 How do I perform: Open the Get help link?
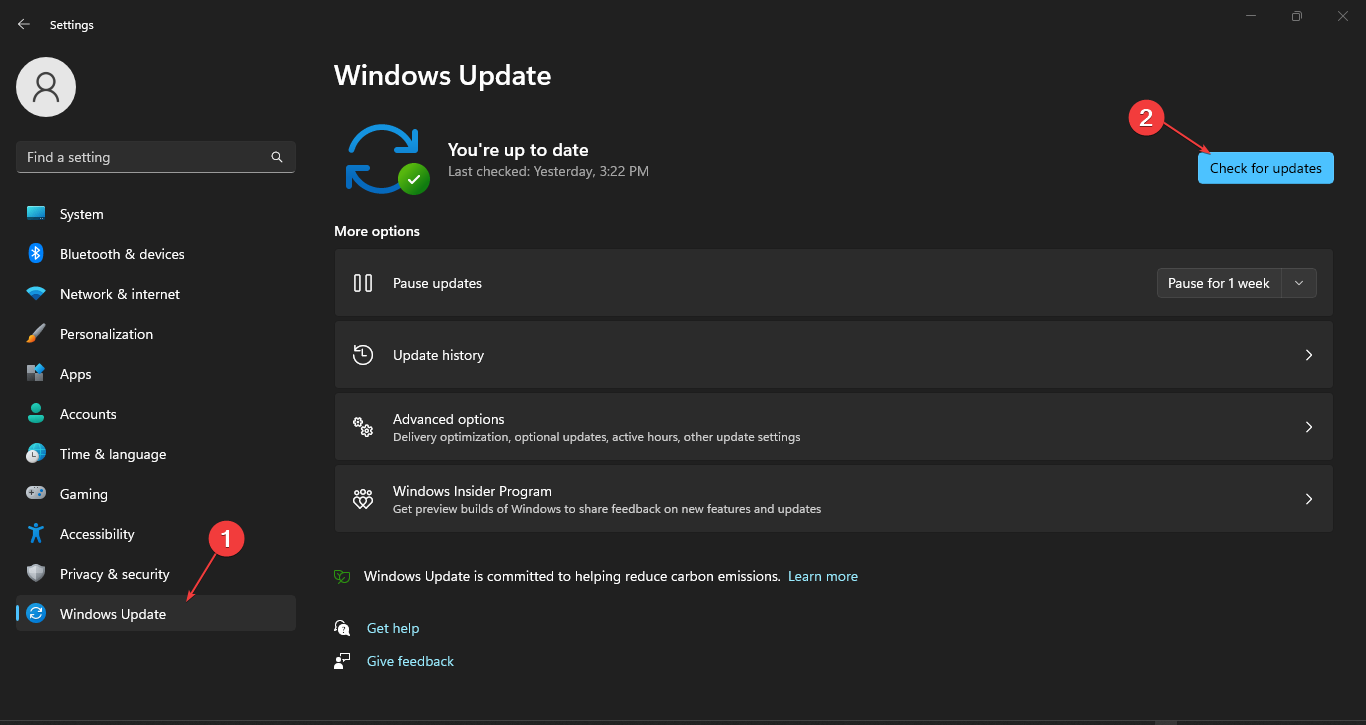(x=393, y=628)
